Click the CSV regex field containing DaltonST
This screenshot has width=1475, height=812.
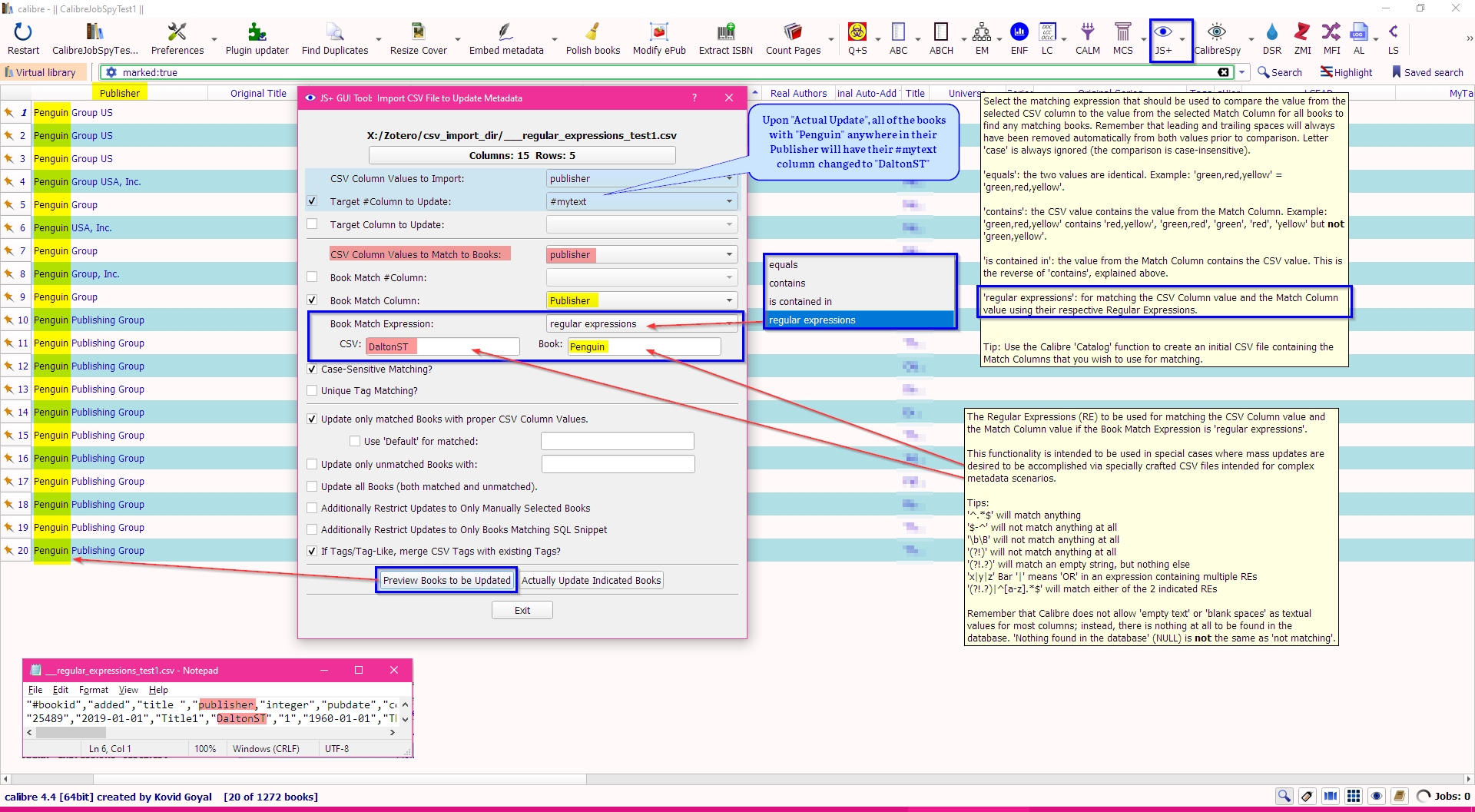pyautogui.click(x=442, y=346)
